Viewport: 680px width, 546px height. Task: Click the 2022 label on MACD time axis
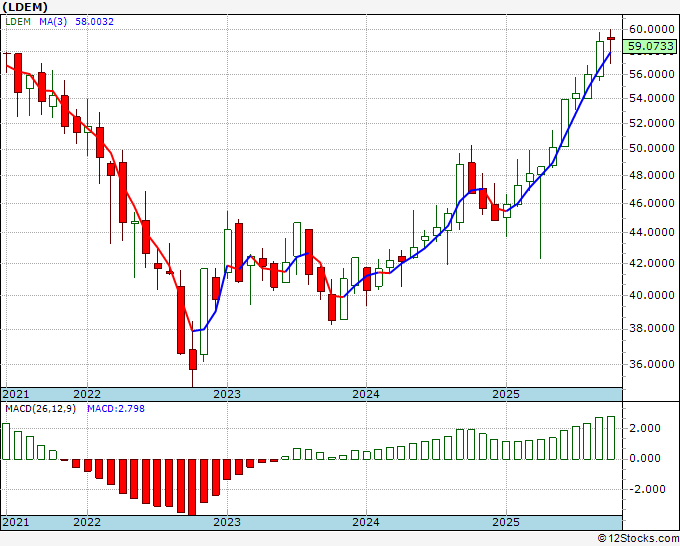[x=87, y=522]
